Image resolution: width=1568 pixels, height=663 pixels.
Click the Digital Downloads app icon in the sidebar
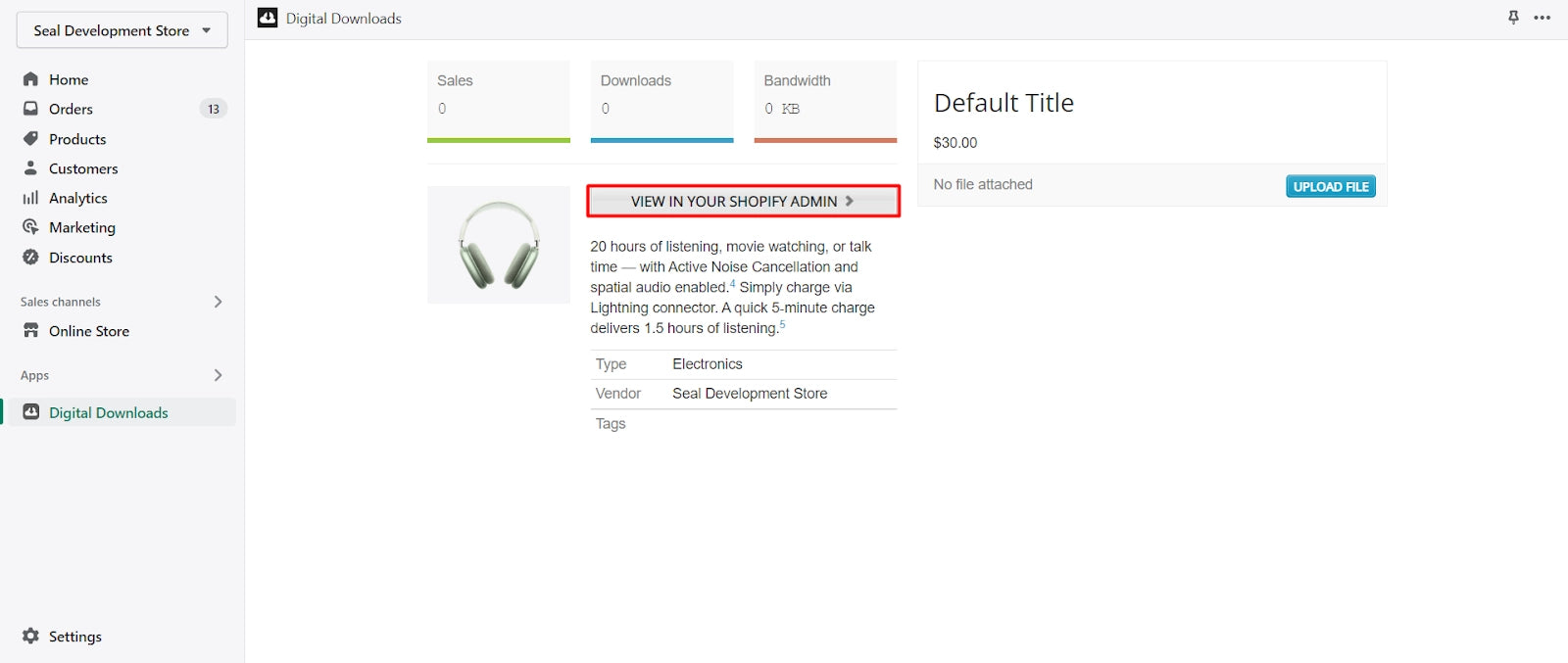(x=30, y=412)
